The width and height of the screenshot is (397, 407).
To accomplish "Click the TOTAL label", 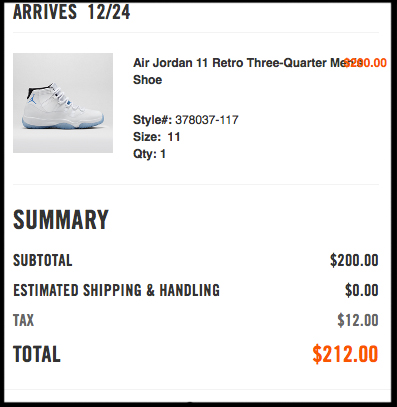I will [37, 354].
